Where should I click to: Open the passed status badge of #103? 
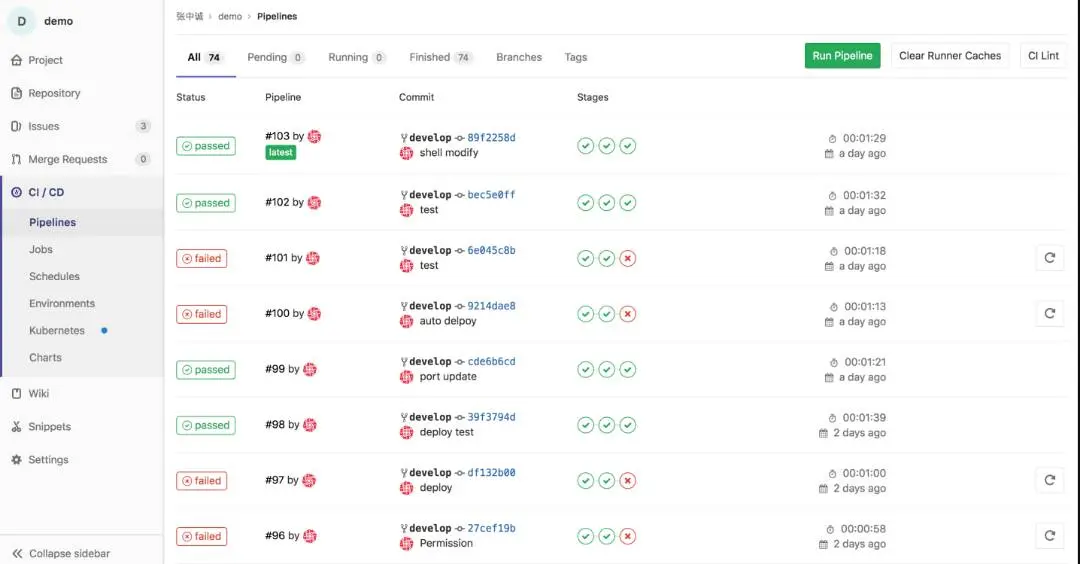pyautogui.click(x=206, y=146)
